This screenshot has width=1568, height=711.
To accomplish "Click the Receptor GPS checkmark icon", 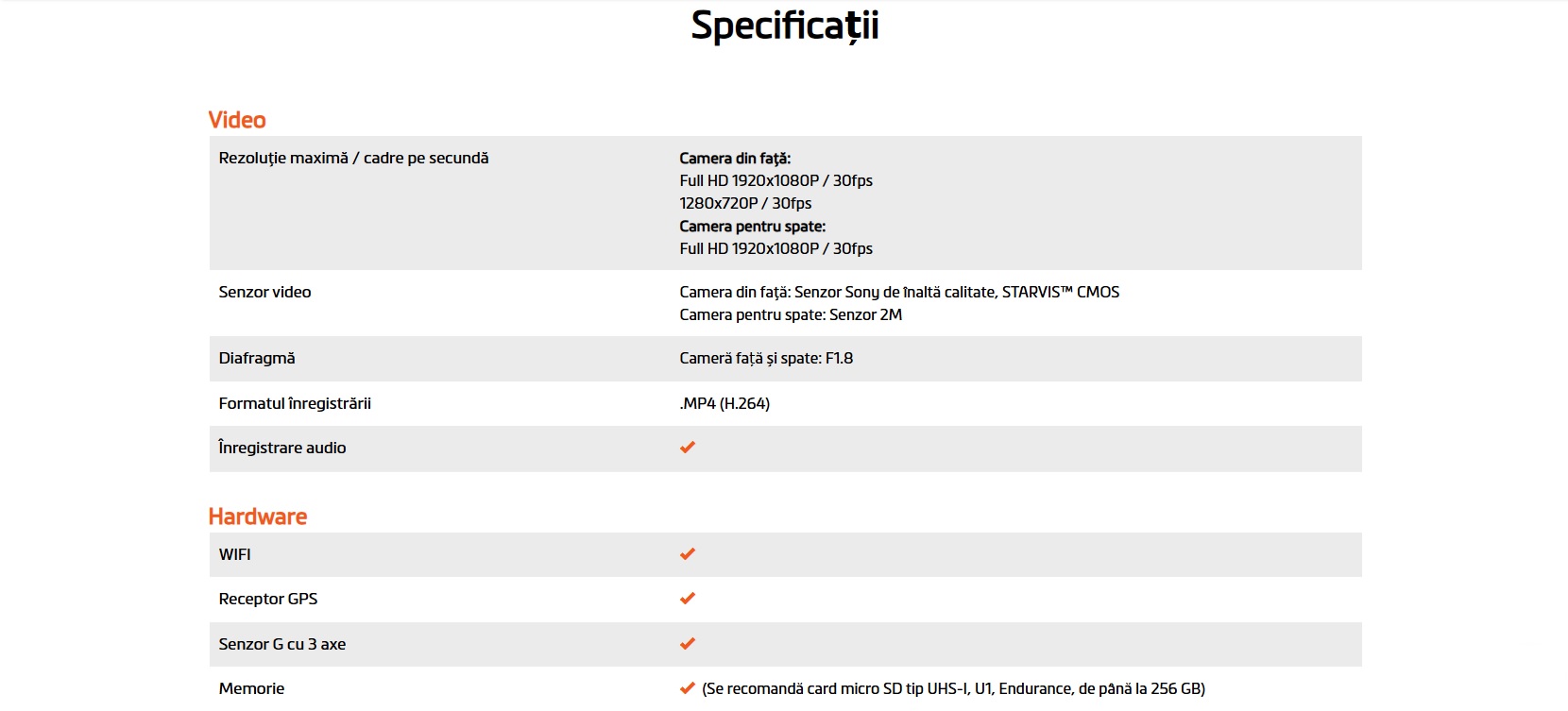I will point(688,599).
